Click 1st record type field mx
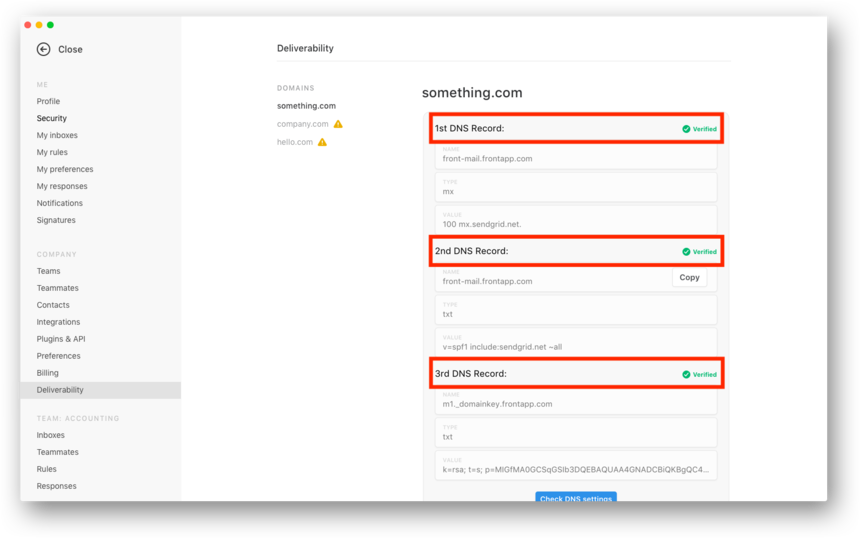Viewport: 860px width, 538px height. coord(576,188)
